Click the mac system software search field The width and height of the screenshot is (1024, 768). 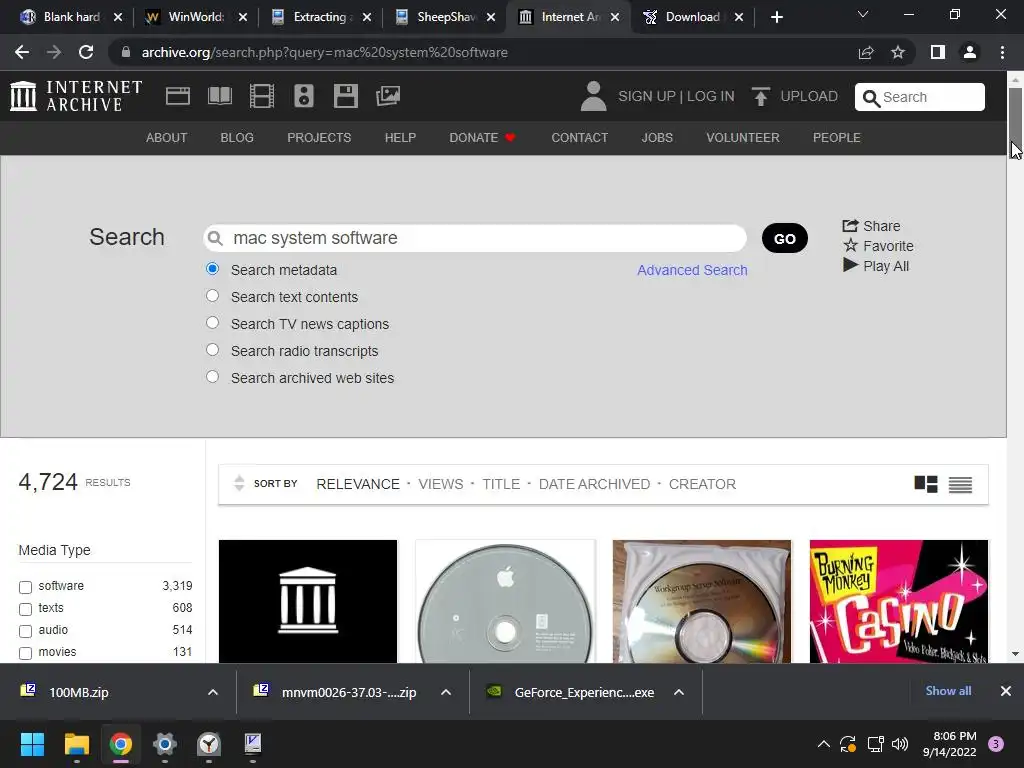point(475,238)
